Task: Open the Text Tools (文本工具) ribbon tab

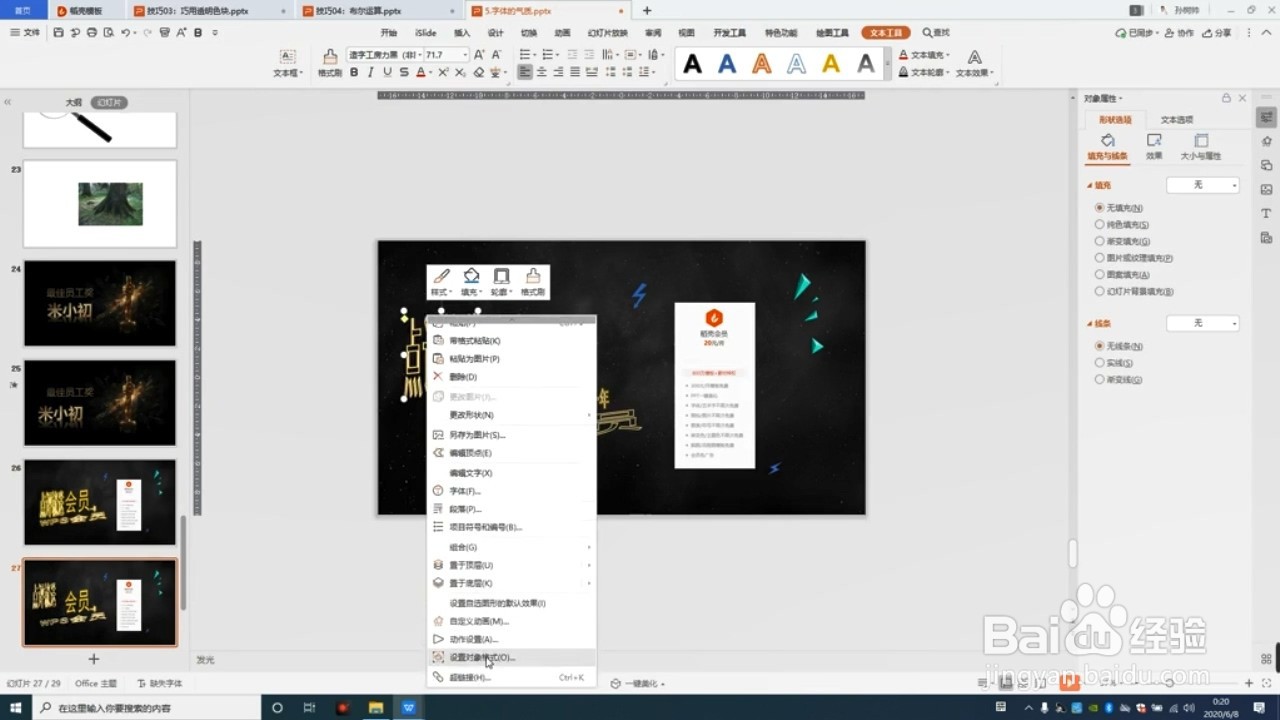Action: click(x=886, y=33)
